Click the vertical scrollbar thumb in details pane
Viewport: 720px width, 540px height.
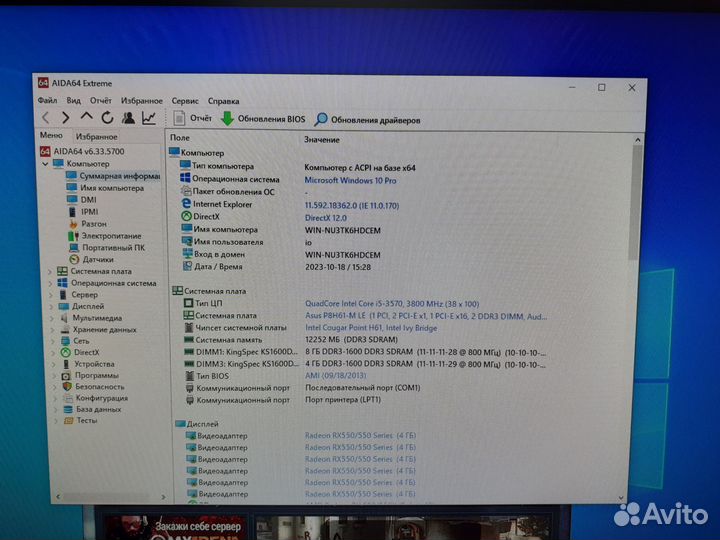(637, 202)
